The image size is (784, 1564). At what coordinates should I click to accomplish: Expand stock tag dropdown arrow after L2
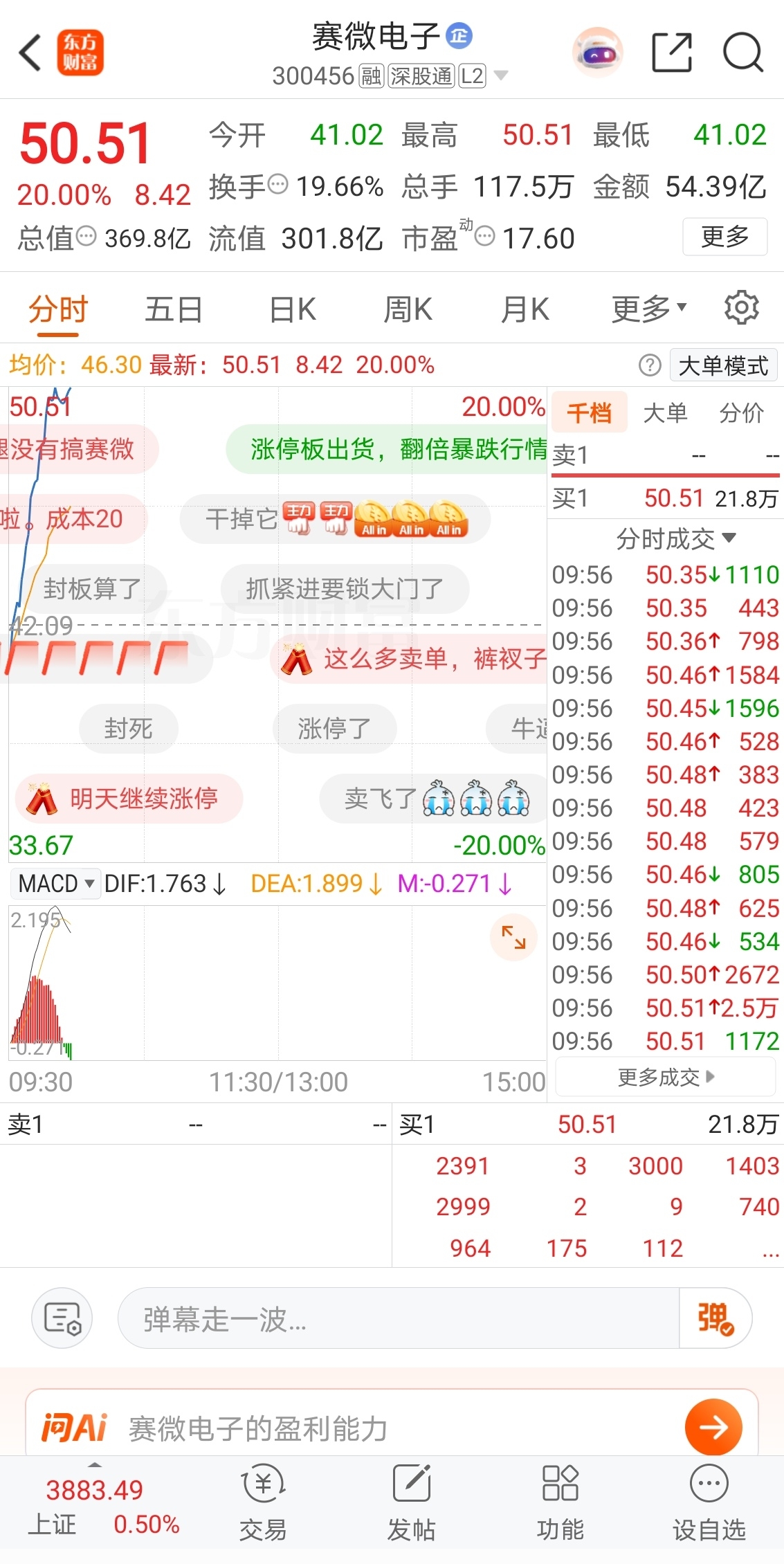(500, 75)
